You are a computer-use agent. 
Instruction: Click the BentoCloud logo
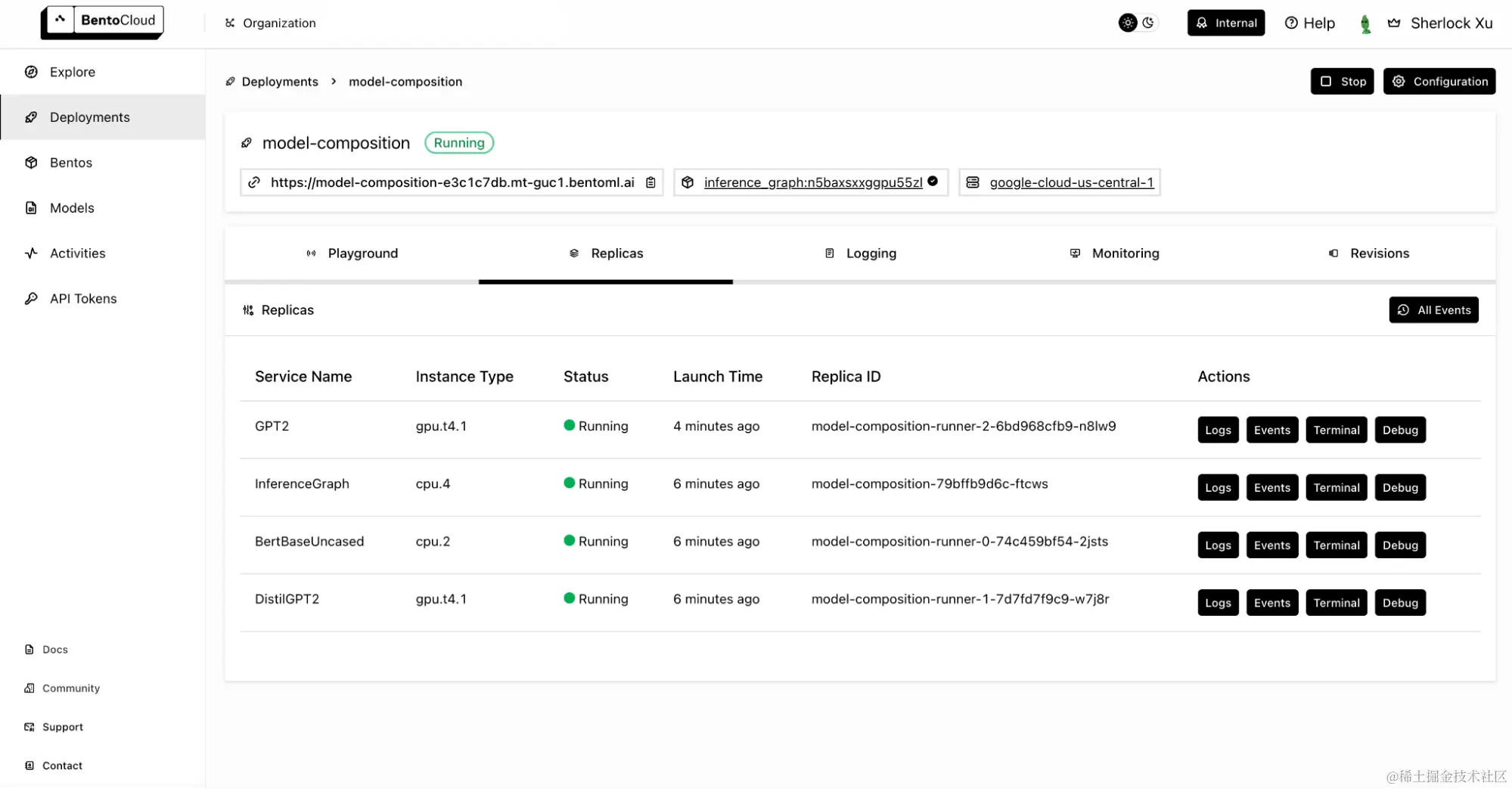tap(102, 21)
